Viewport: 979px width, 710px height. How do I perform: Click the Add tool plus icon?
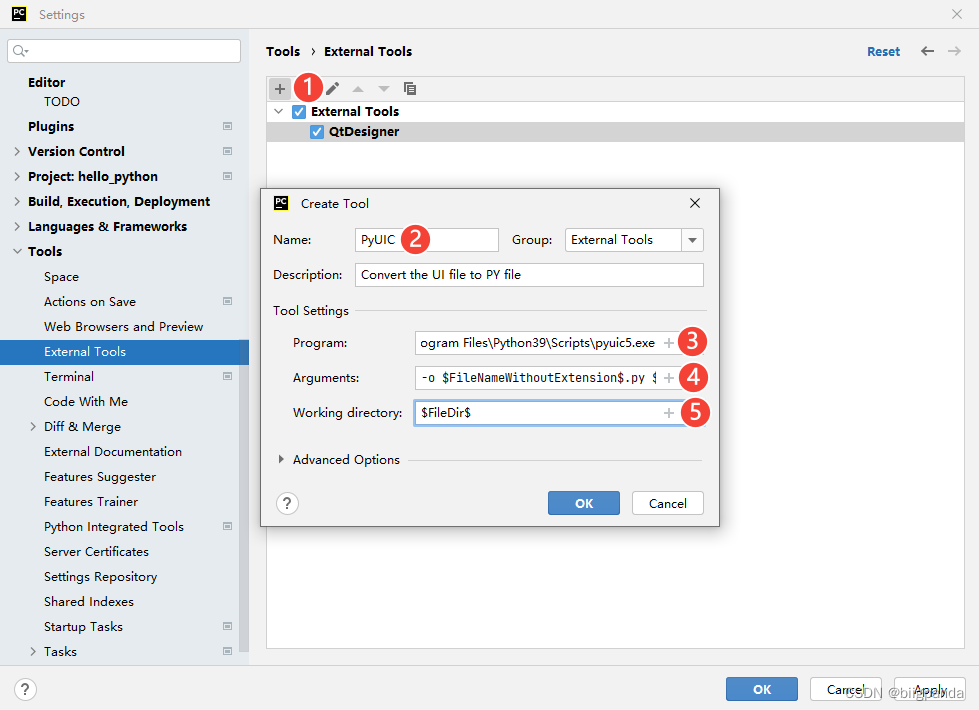coord(280,89)
